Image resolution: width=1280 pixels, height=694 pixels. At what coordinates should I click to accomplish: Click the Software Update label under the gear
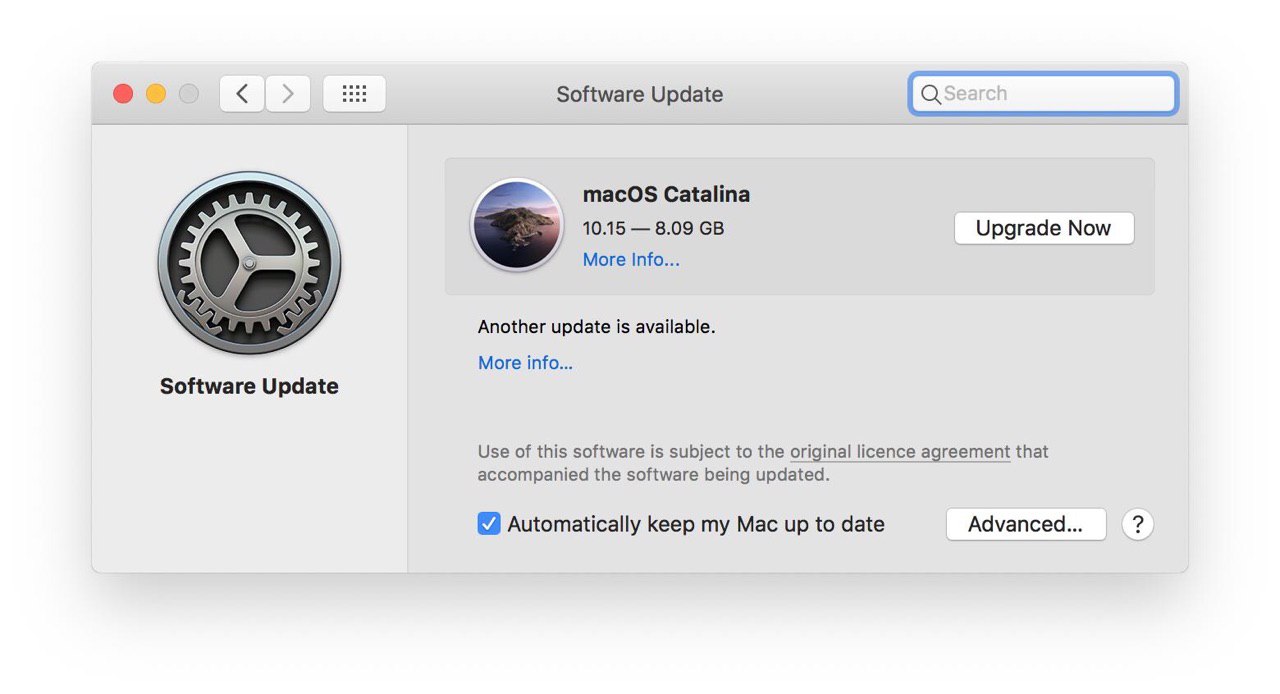[249, 386]
